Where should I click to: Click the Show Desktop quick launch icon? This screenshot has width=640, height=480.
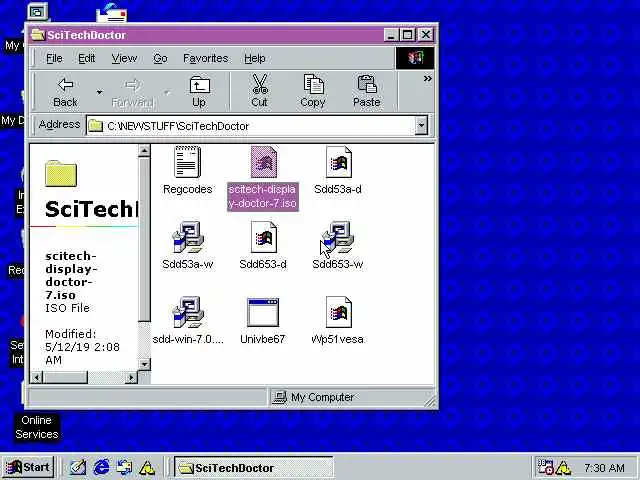coord(78,467)
